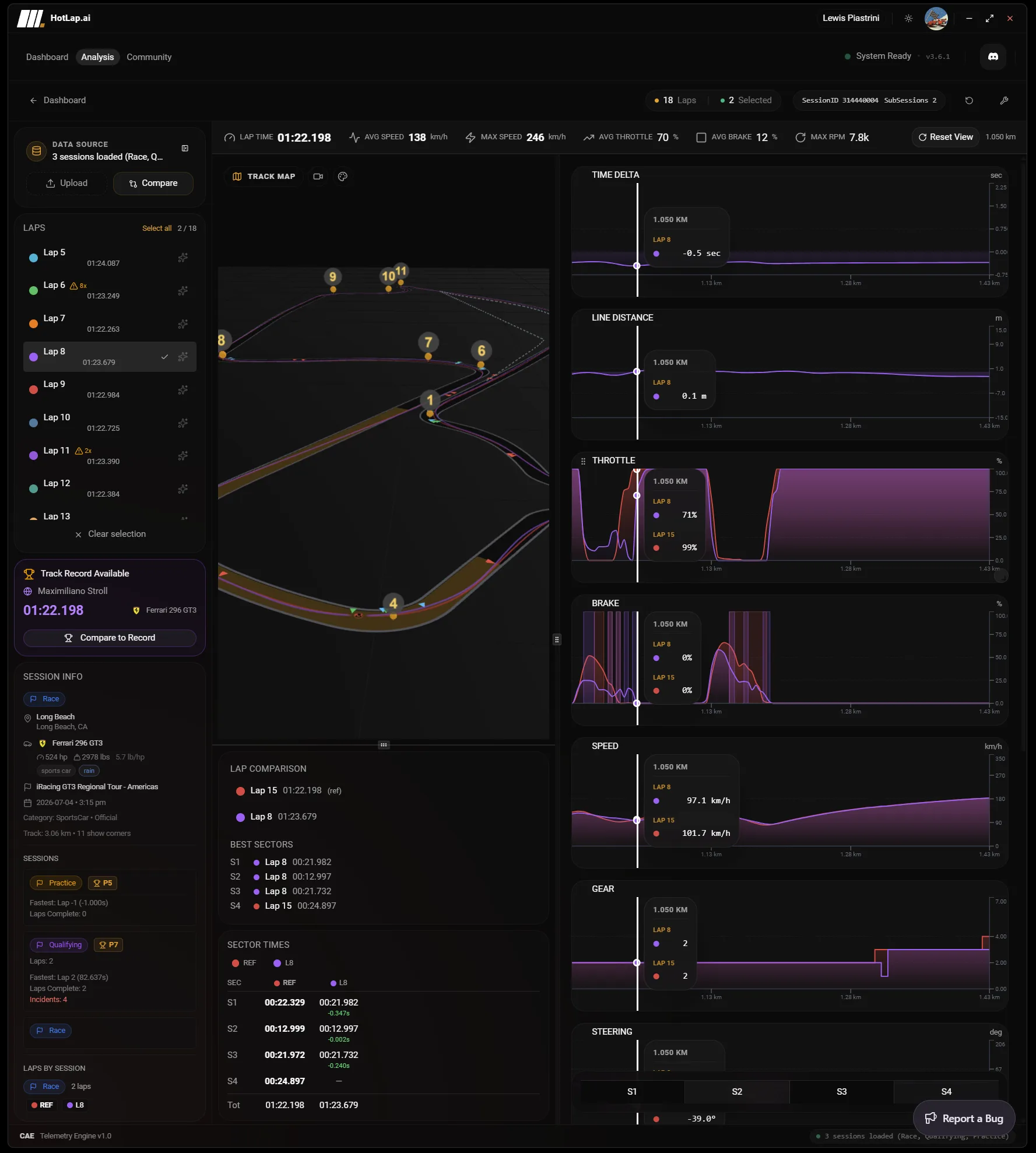Viewport: 1036px width, 1153px height.
Task: Click corner marker 4 on track map
Action: coord(394,604)
